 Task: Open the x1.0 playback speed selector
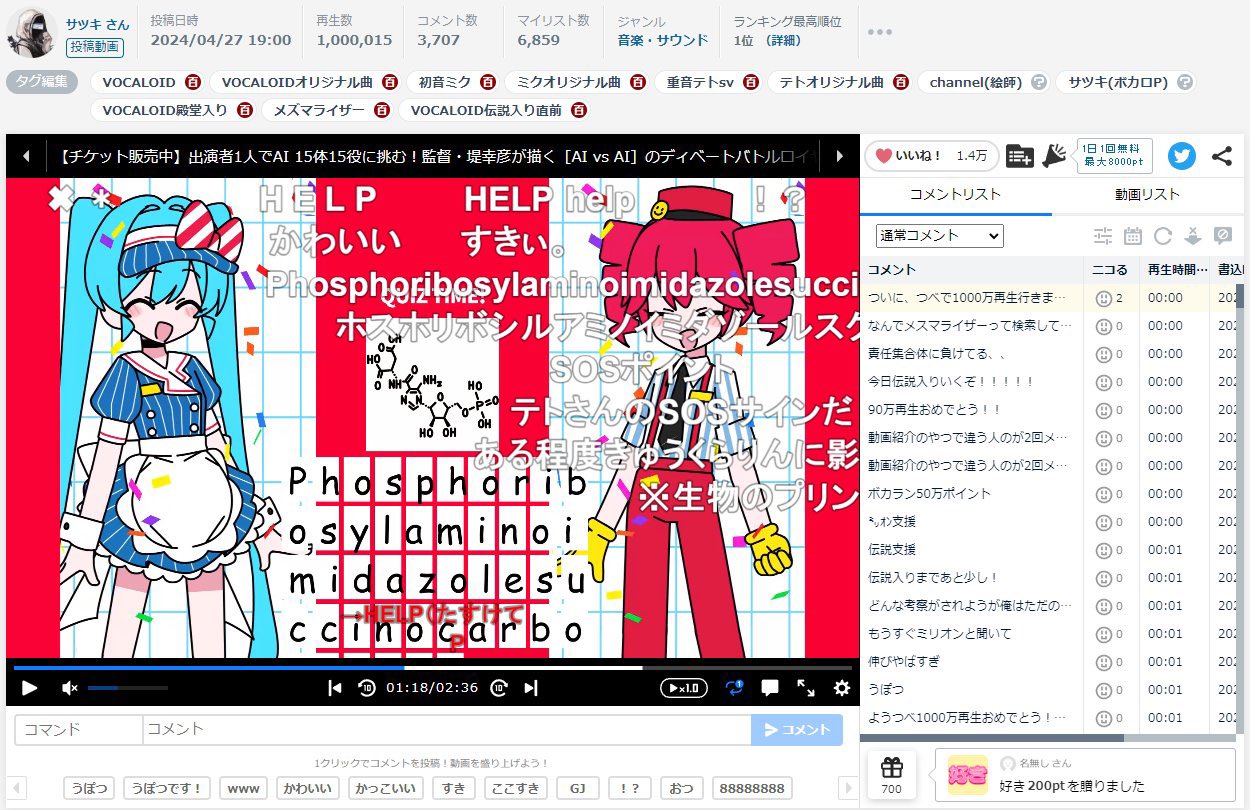[684, 688]
